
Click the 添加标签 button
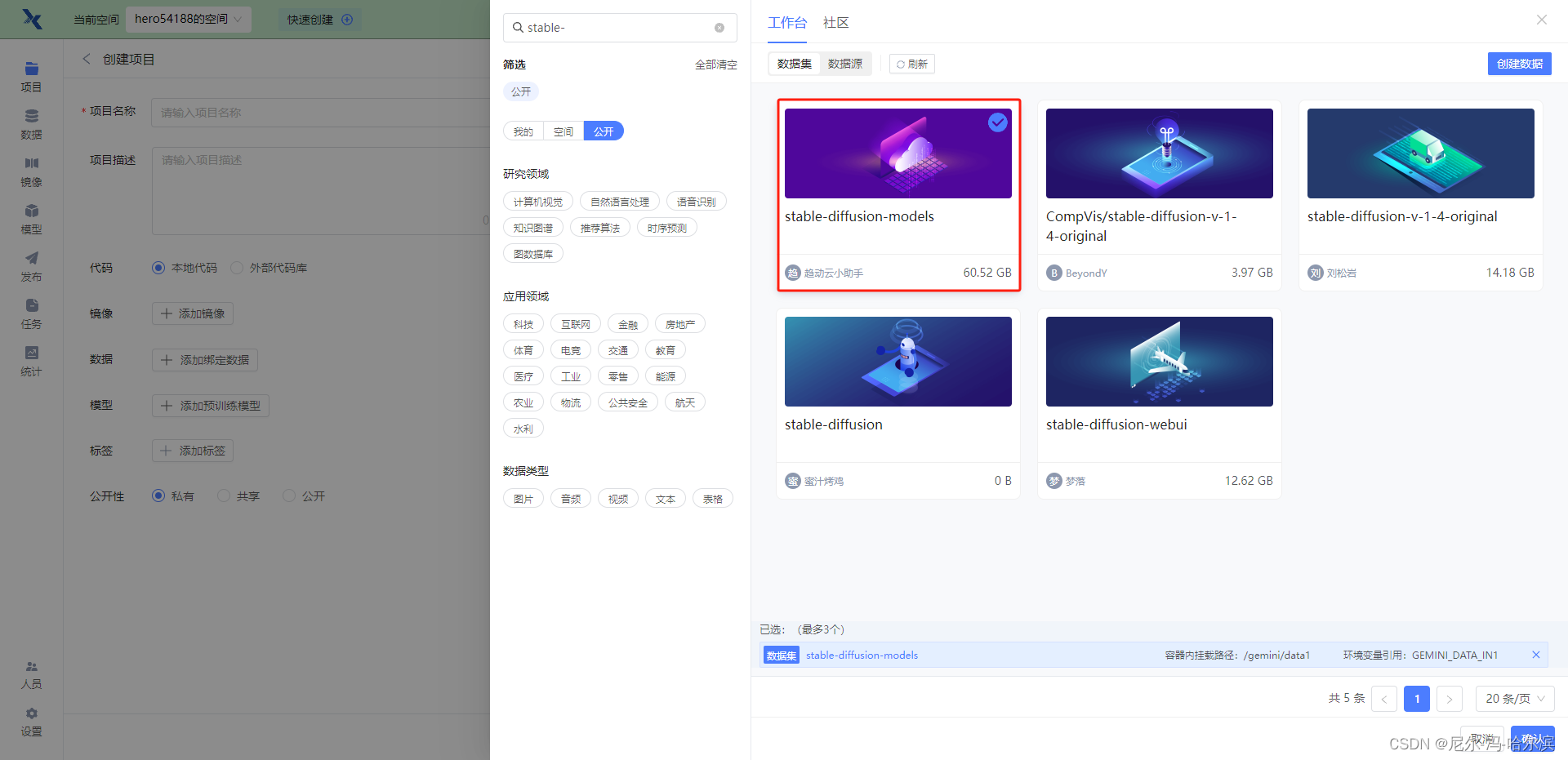click(x=193, y=451)
